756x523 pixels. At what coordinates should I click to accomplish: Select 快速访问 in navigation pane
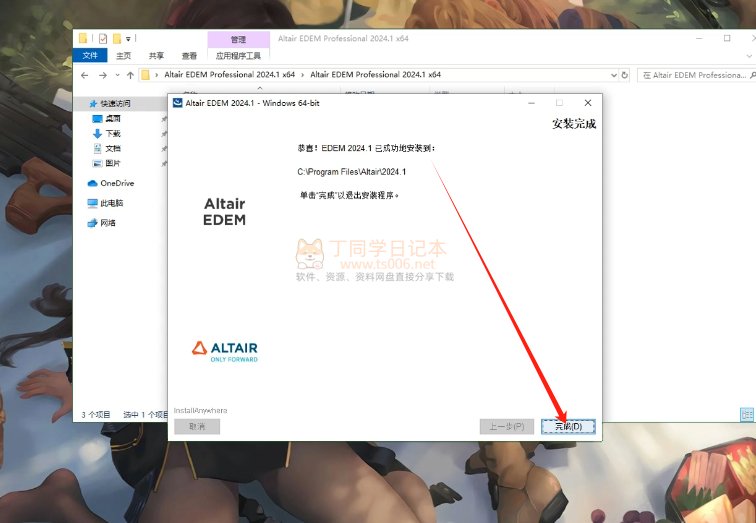coord(115,103)
